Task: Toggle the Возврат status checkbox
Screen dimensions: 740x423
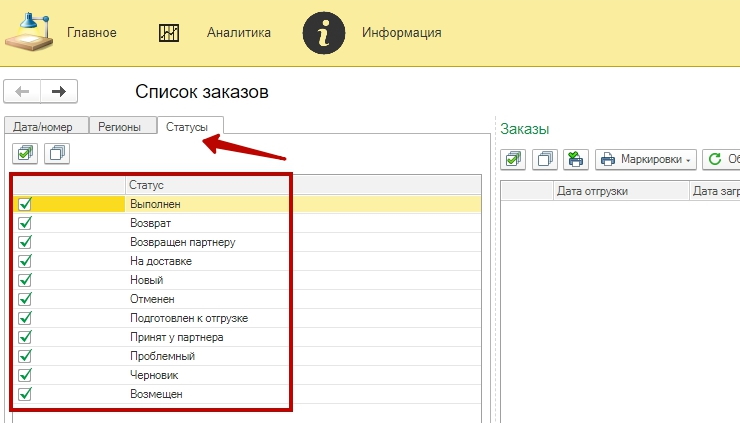Action: click(x=25, y=223)
